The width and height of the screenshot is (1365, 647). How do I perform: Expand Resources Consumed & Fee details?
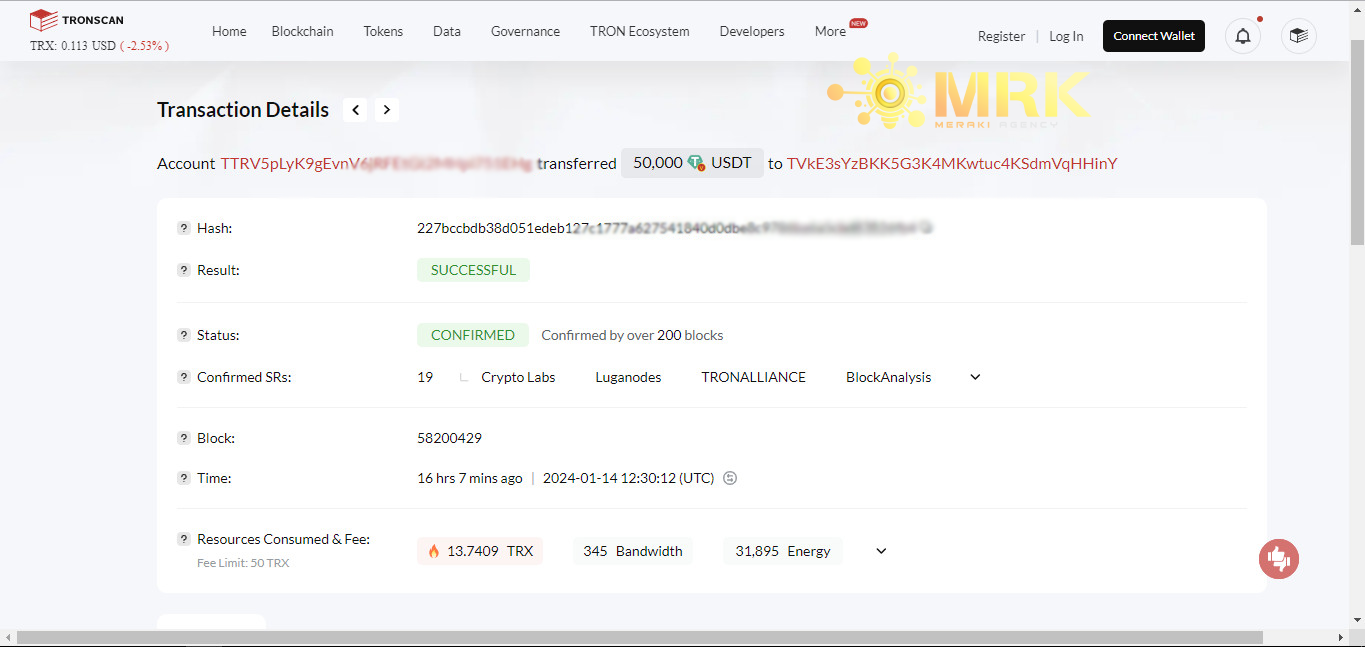[x=881, y=551]
